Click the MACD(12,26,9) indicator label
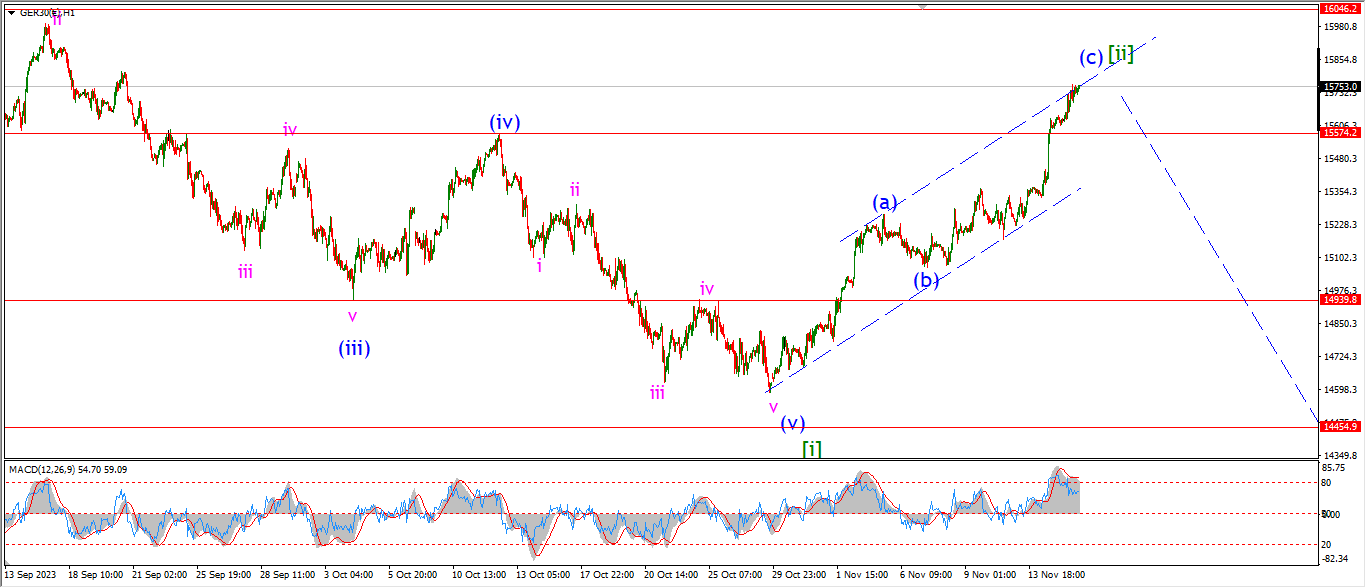 pyautogui.click(x=68, y=469)
